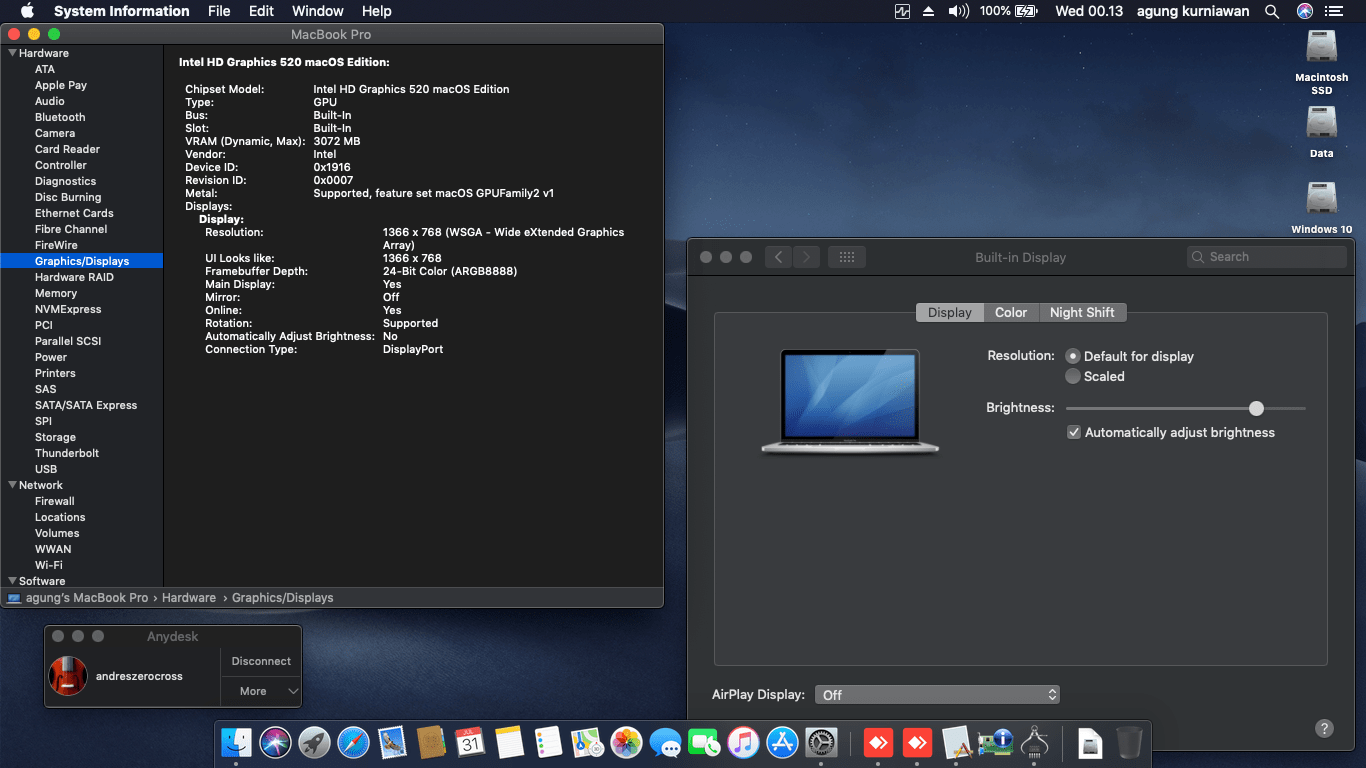Open the Window menu in the menu bar
Image resolution: width=1366 pixels, height=768 pixels.
click(317, 11)
